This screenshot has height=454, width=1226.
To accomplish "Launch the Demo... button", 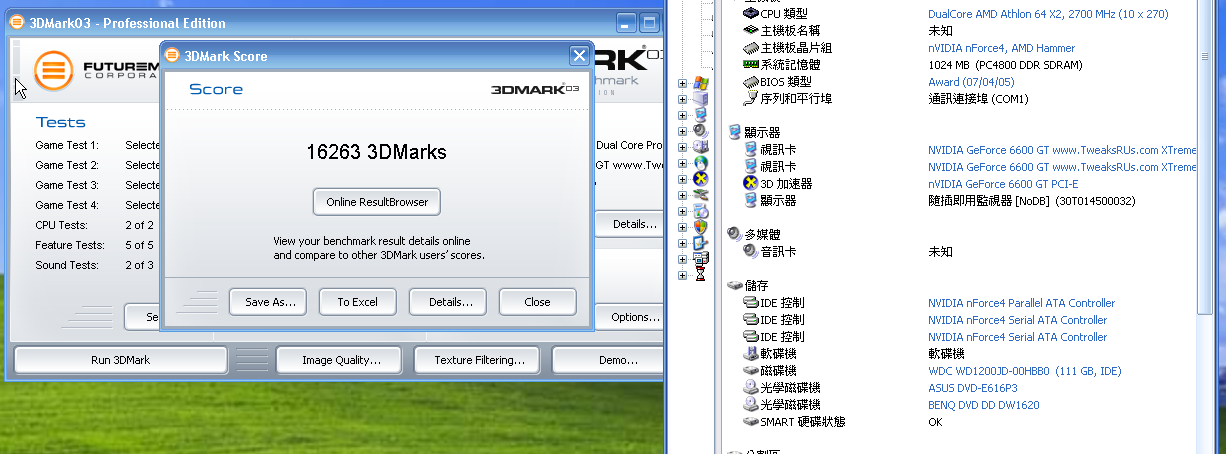I will coord(609,360).
